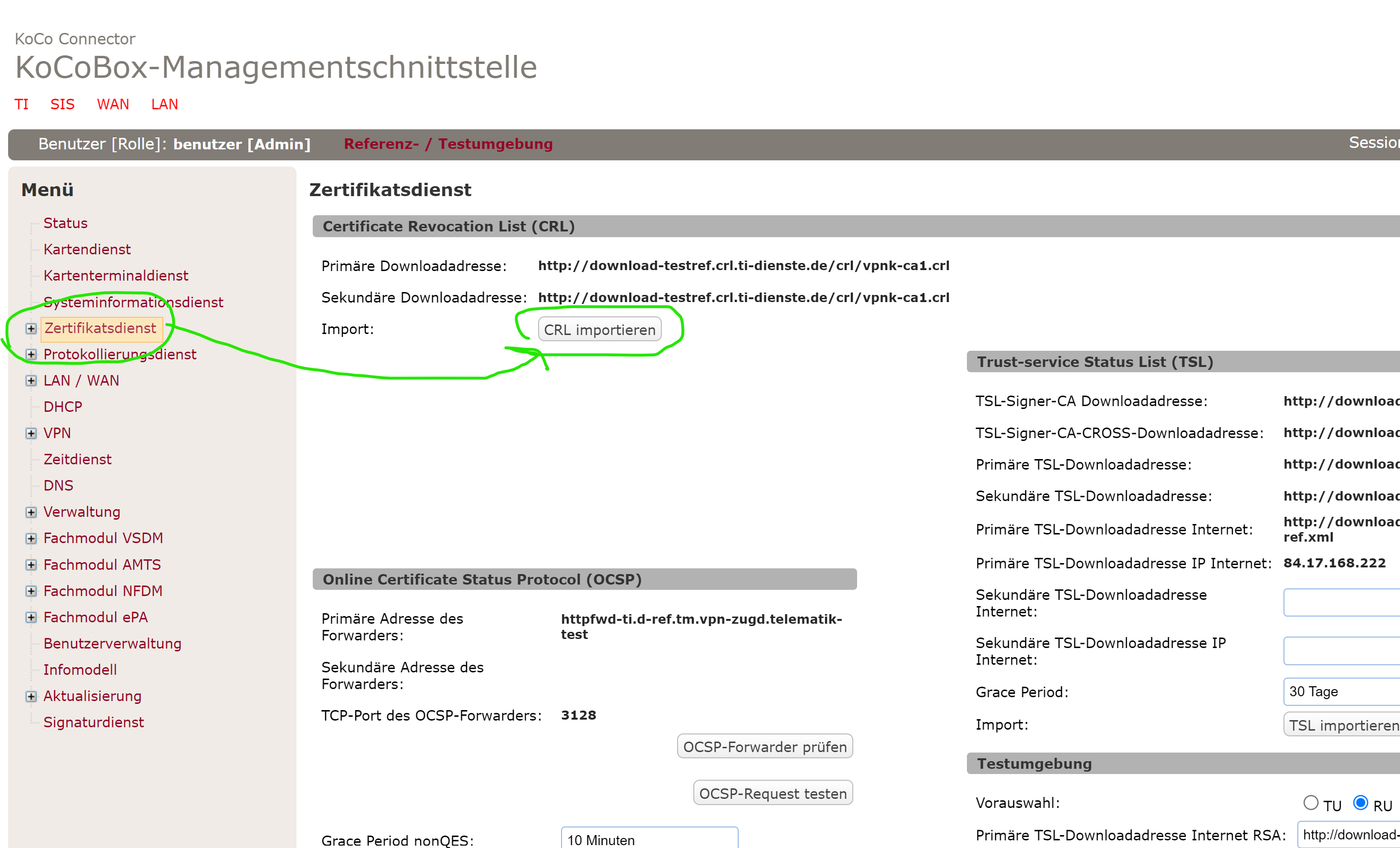The height and width of the screenshot is (848, 1400).
Task: Open Kartenterminaldienst menu entry
Action: [x=116, y=276]
